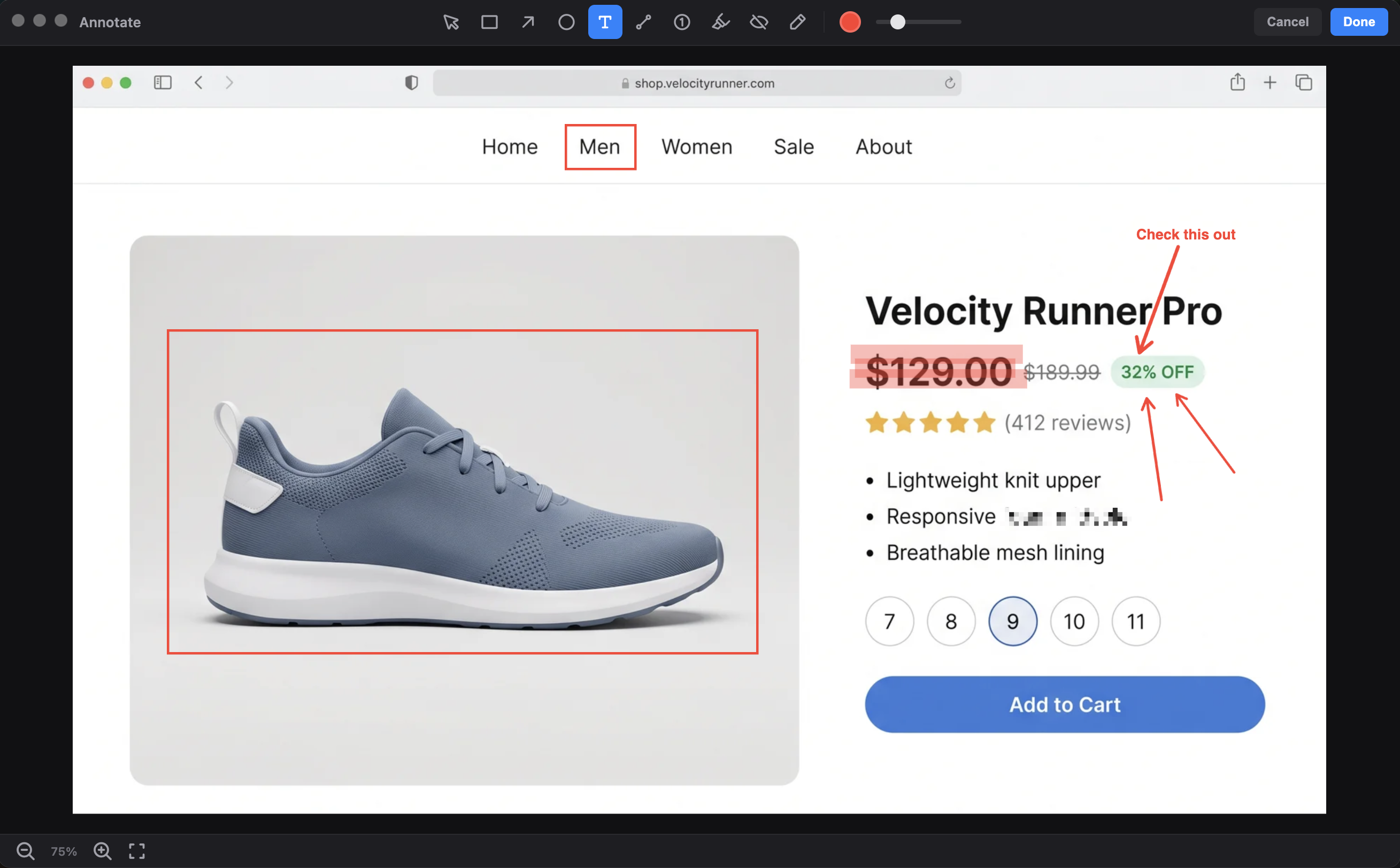1400x868 pixels.
Task: Open the Women navigation menu item
Action: tap(697, 147)
